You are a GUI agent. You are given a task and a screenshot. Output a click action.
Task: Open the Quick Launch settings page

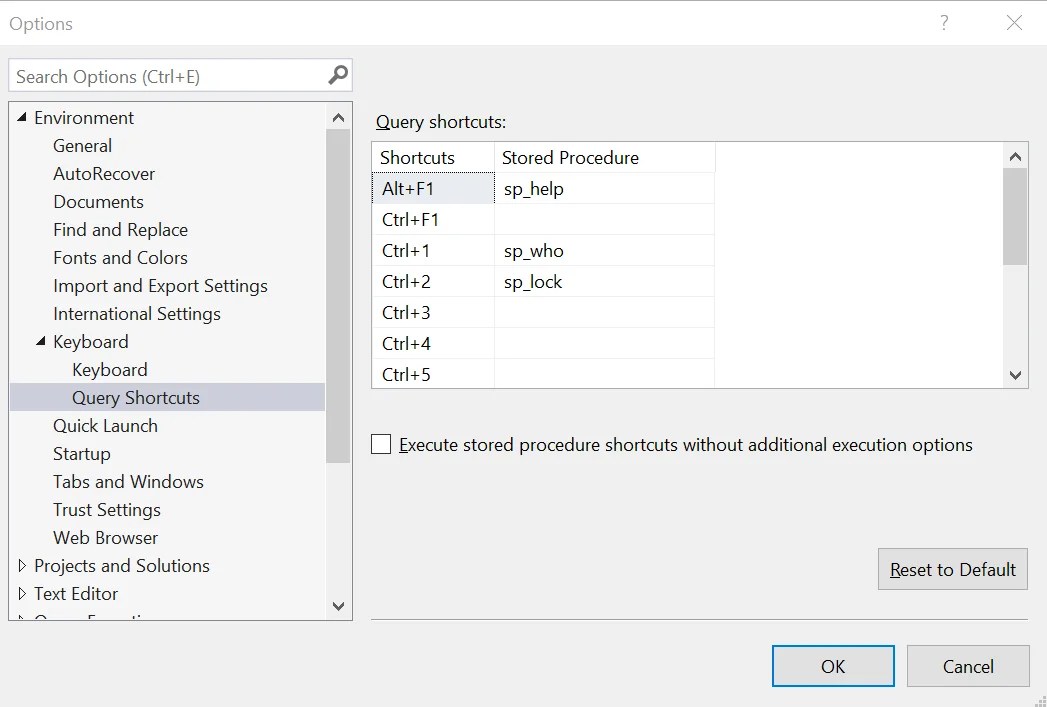point(105,425)
